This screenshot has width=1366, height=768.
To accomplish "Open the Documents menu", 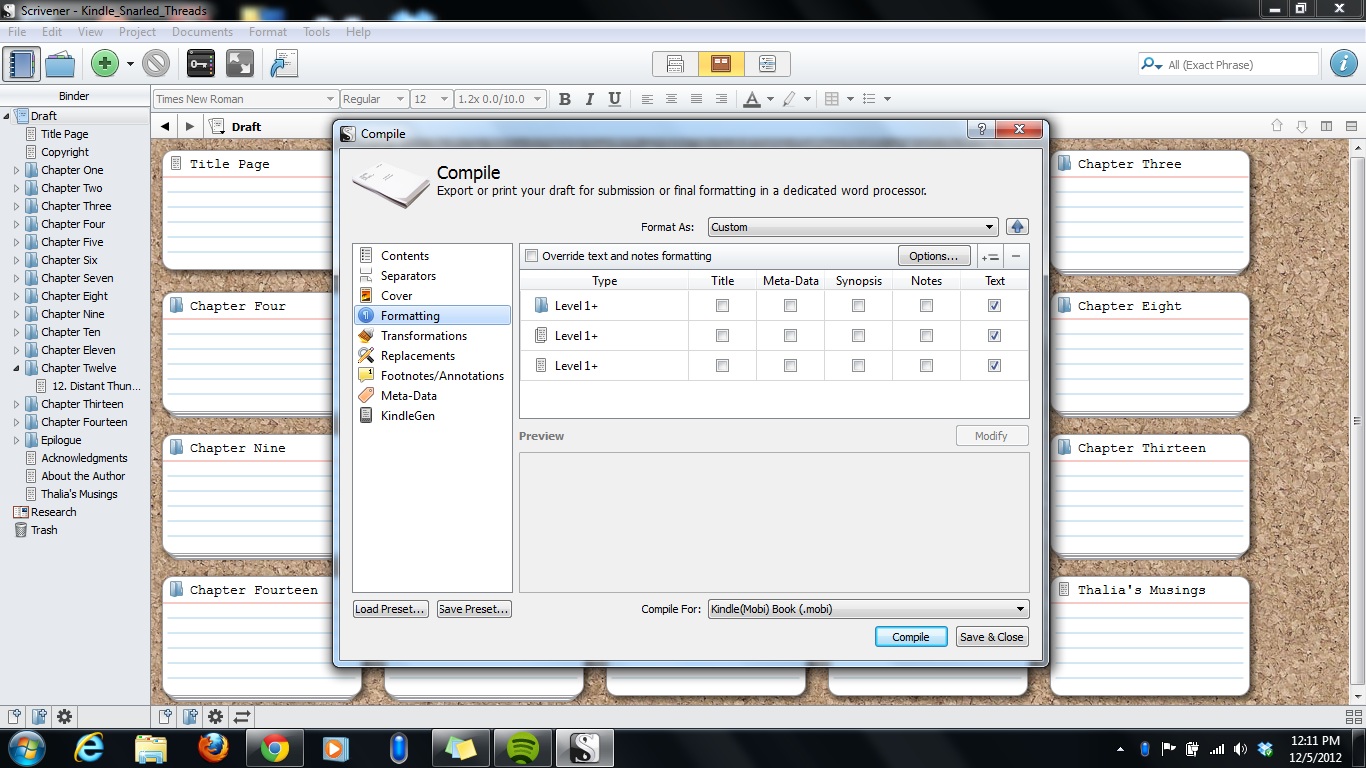I will click(x=202, y=32).
